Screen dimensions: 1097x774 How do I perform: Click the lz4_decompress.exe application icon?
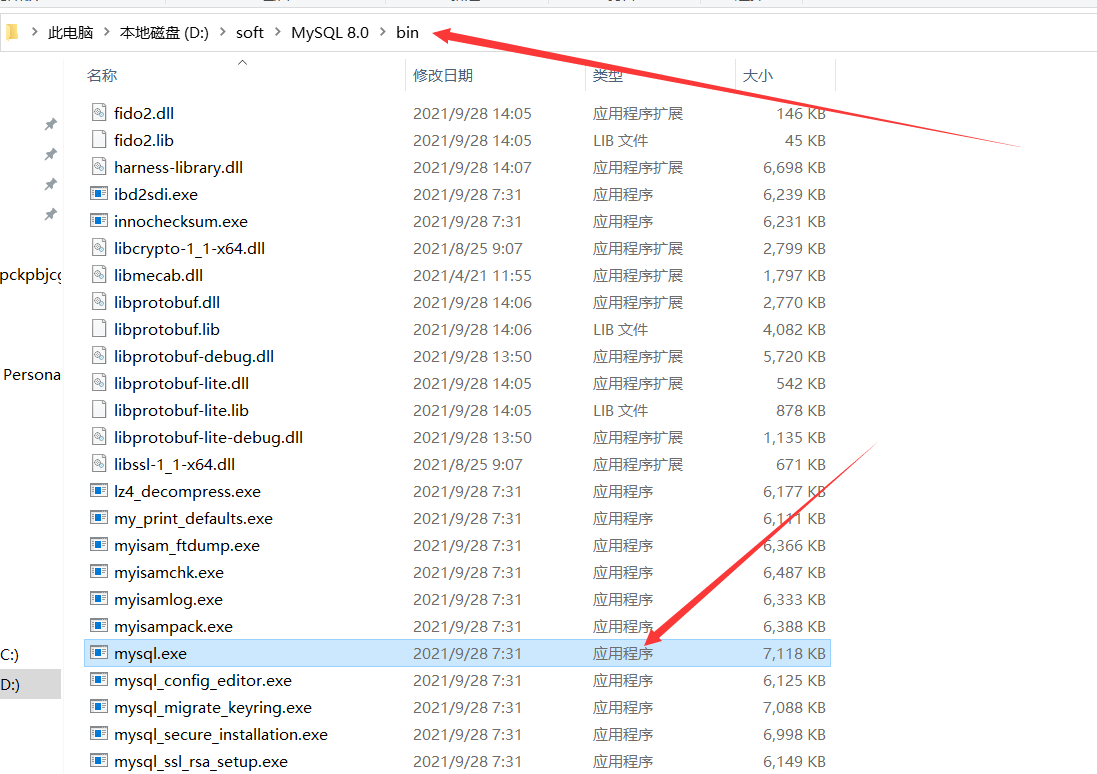[x=99, y=491]
